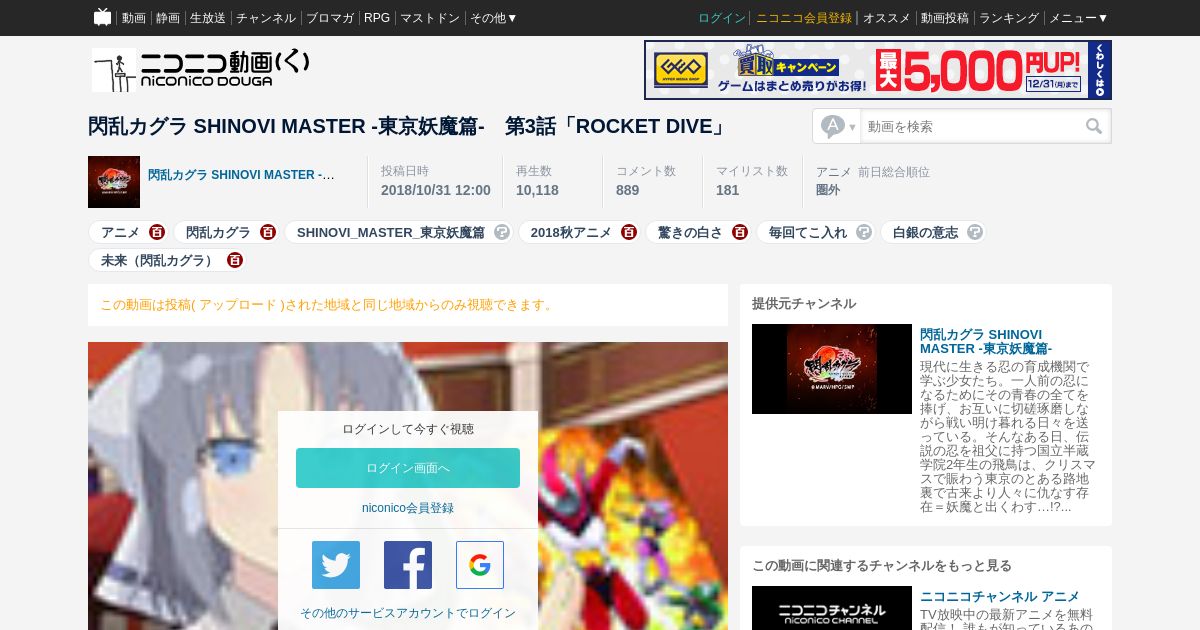Image resolution: width=1200 pixels, height=630 pixels.
Task: Select the 毎回てこ入れ tag
Action: (x=808, y=232)
